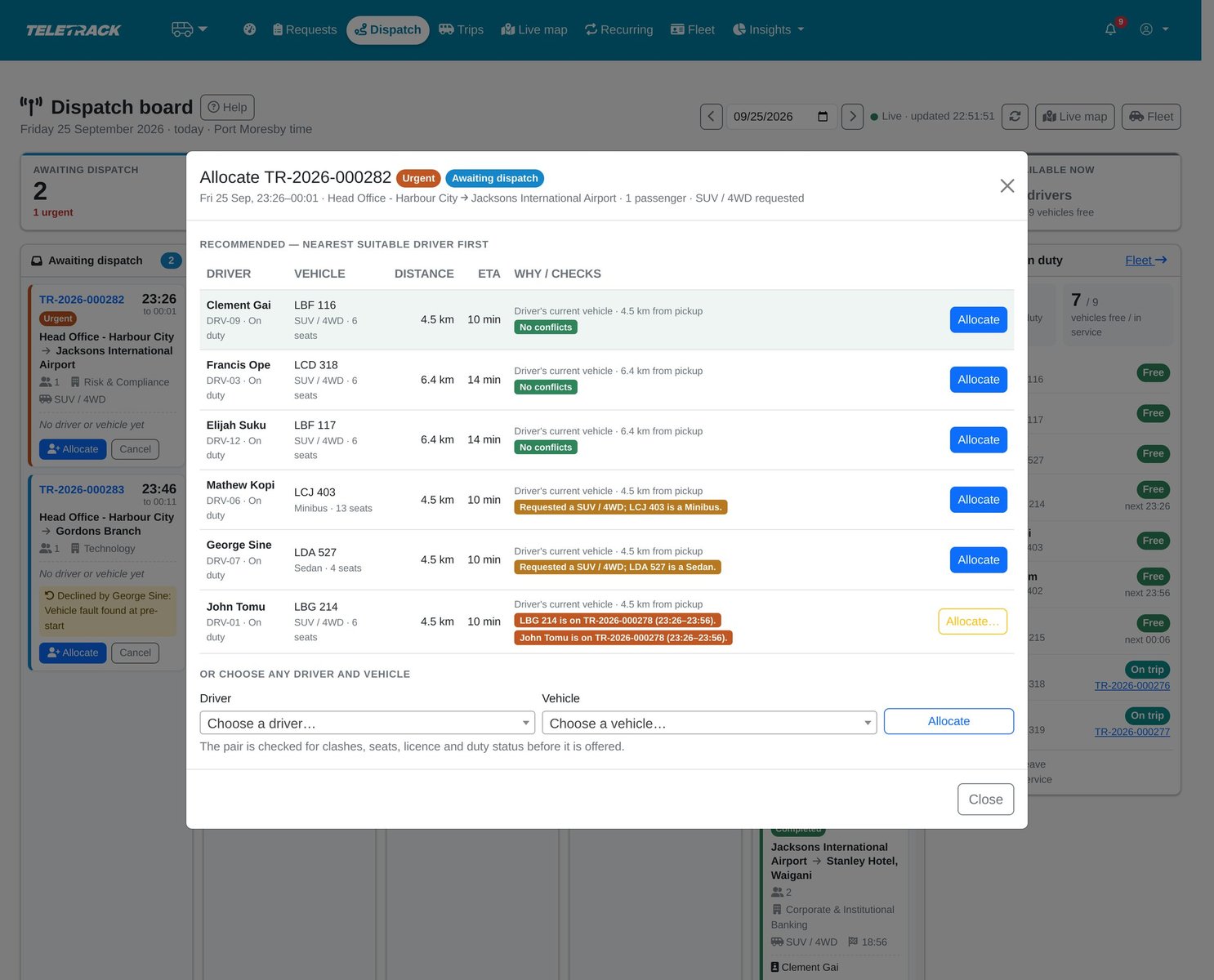Viewport: 1214px width, 980px height.
Task: Click driver name Clement Gai on completed card
Action: click(x=809, y=967)
